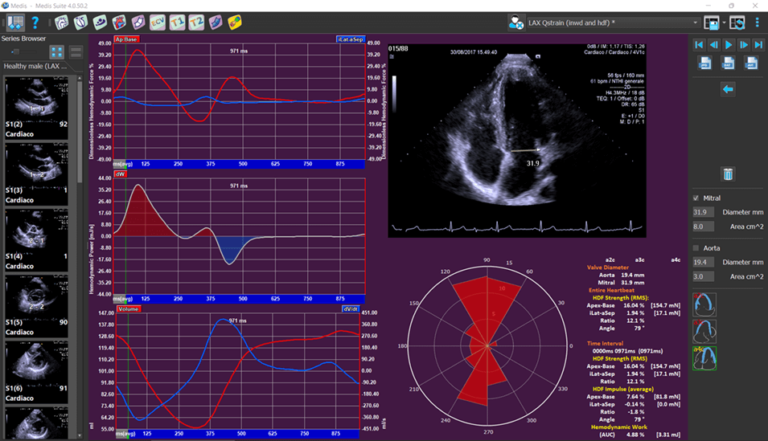The width and height of the screenshot is (768, 441).
Task: Jump to the last frame
Action: tap(759, 45)
